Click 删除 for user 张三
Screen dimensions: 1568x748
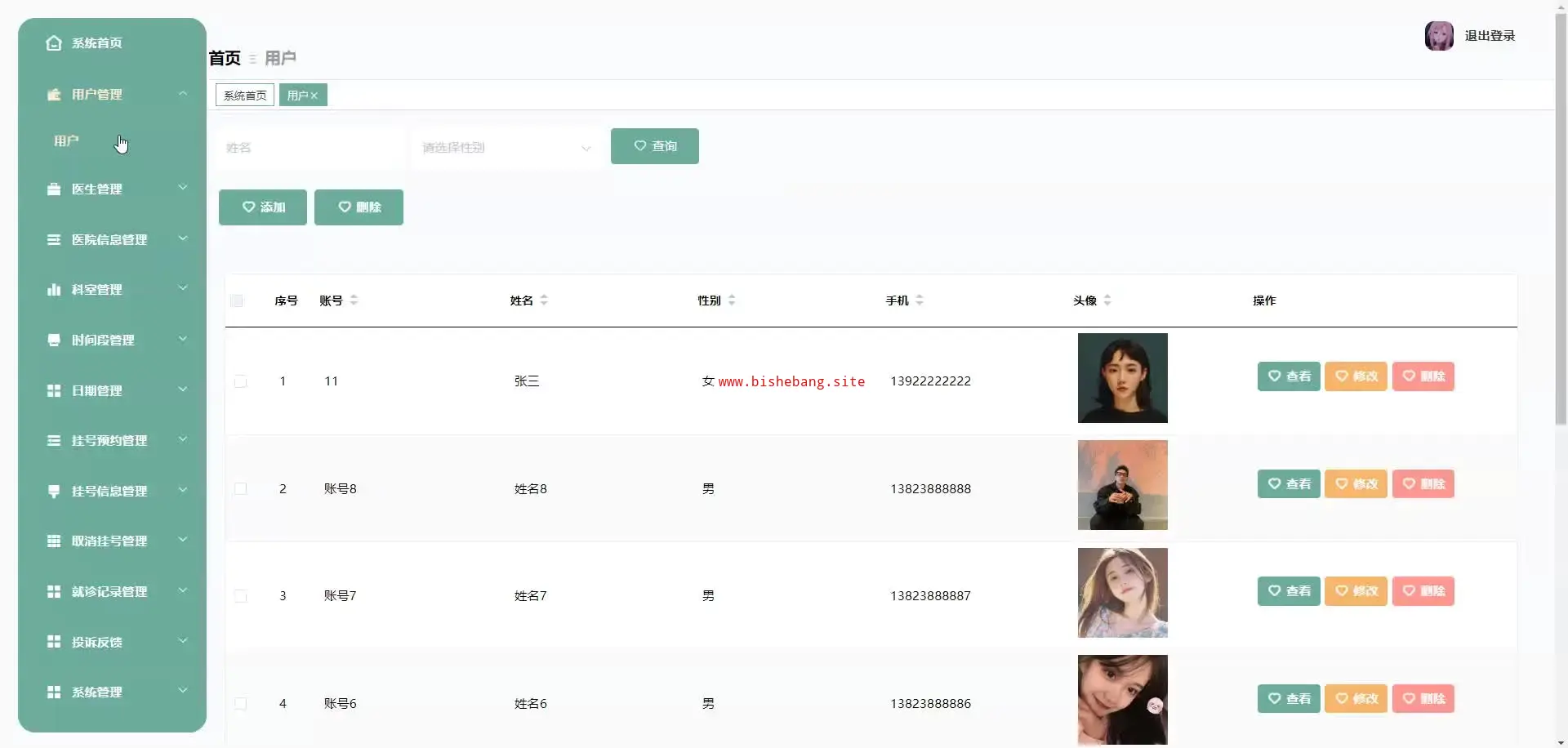click(x=1423, y=376)
